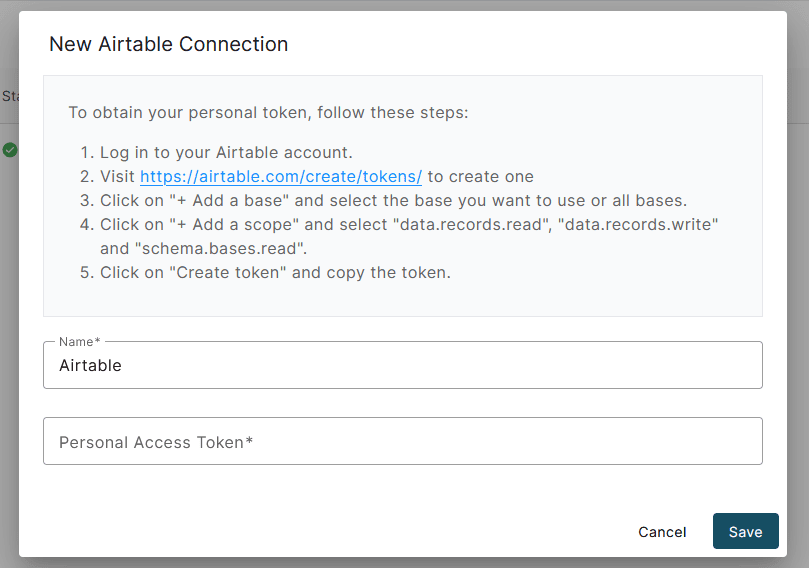Click the Name* field label

[x=79, y=342]
